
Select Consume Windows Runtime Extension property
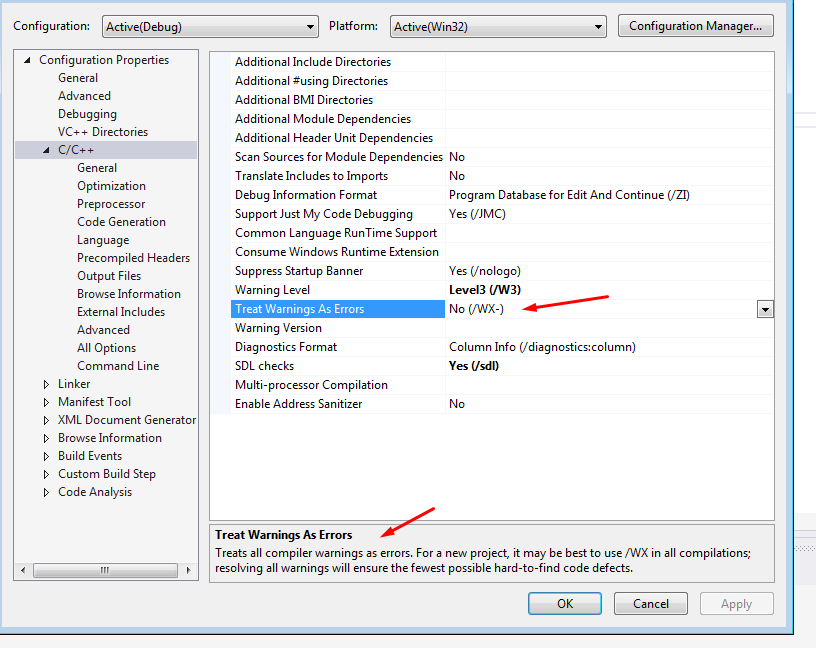pyautogui.click(x=338, y=252)
